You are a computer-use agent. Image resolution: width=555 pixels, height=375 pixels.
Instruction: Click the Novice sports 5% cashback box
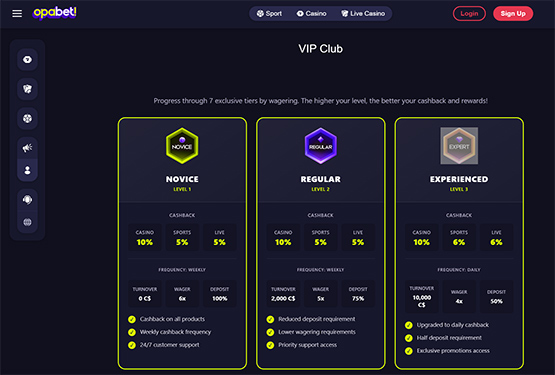182,238
